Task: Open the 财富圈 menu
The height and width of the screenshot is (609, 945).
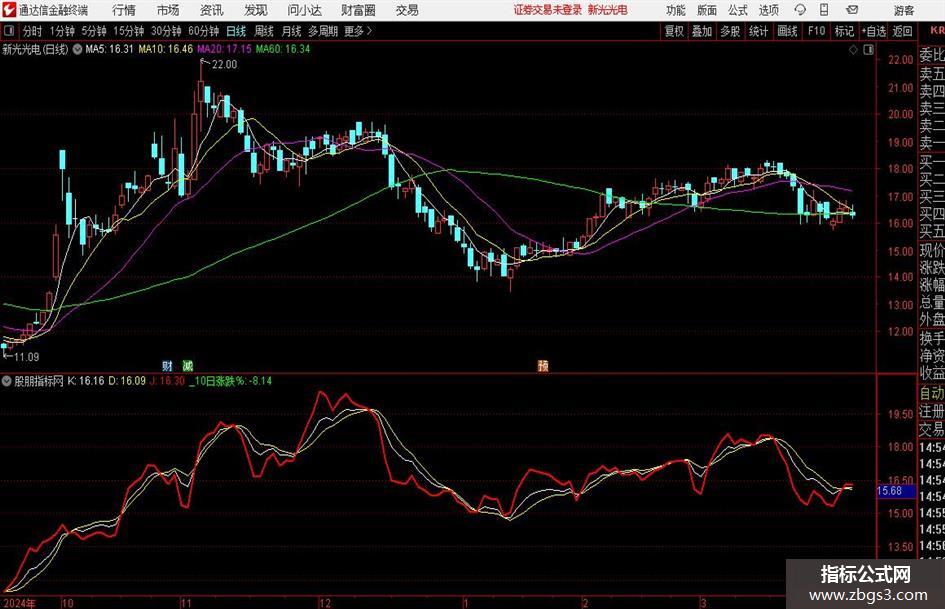Action: [x=358, y=10]
